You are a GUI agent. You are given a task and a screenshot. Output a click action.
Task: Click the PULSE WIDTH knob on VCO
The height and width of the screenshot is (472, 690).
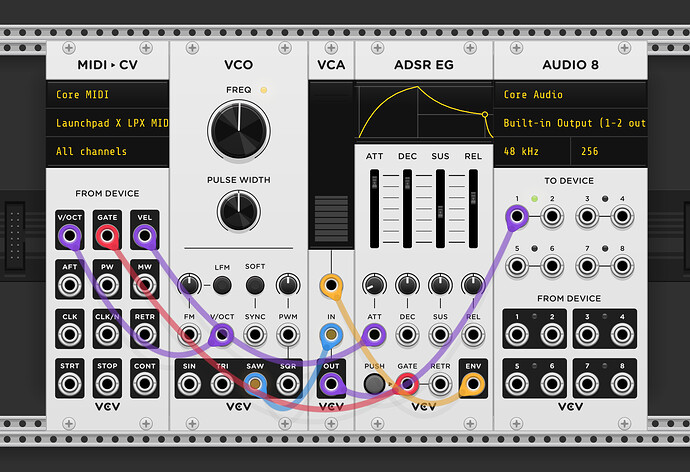239,212
